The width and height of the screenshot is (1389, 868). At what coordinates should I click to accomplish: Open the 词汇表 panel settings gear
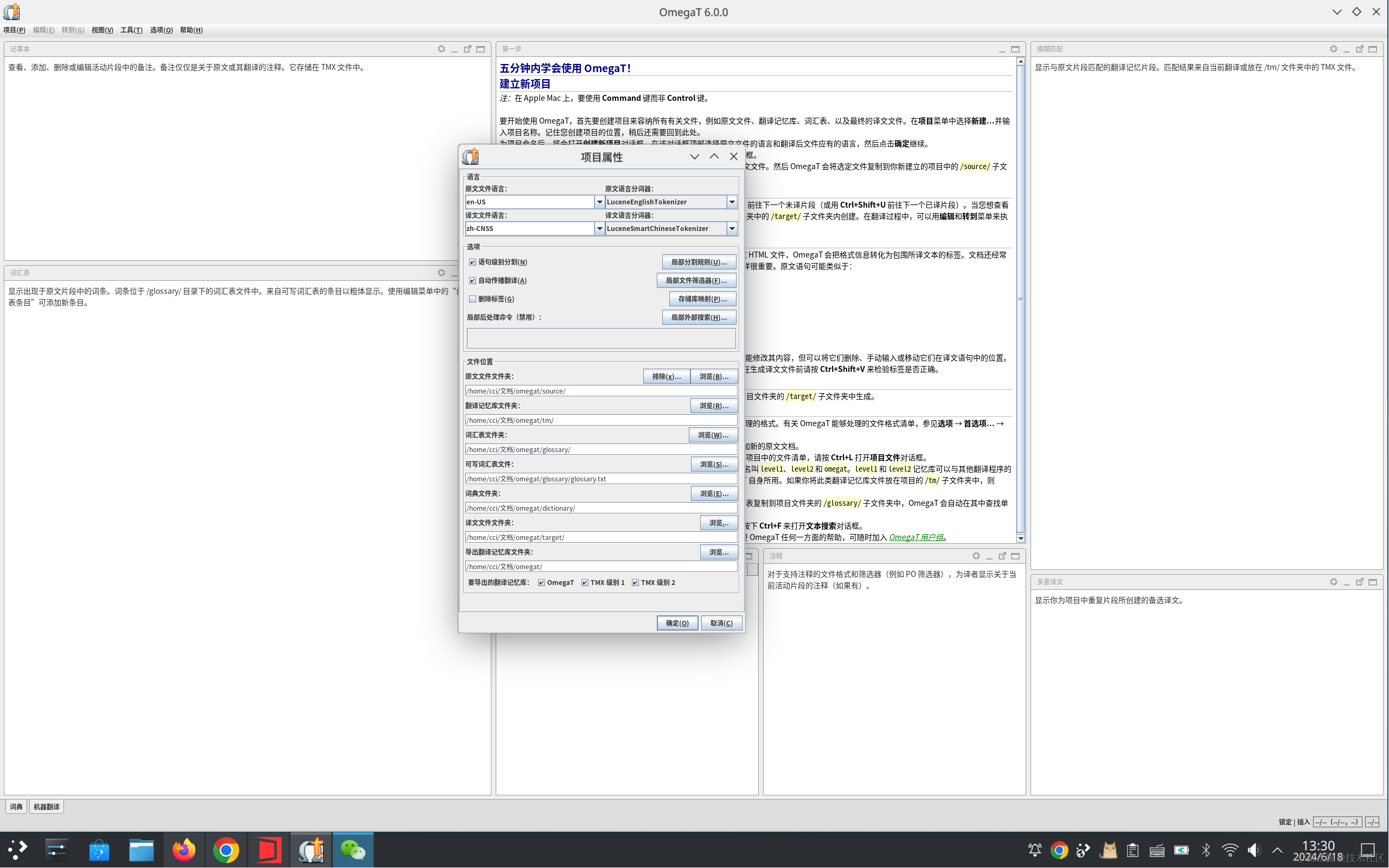click(x=441, y=273)
